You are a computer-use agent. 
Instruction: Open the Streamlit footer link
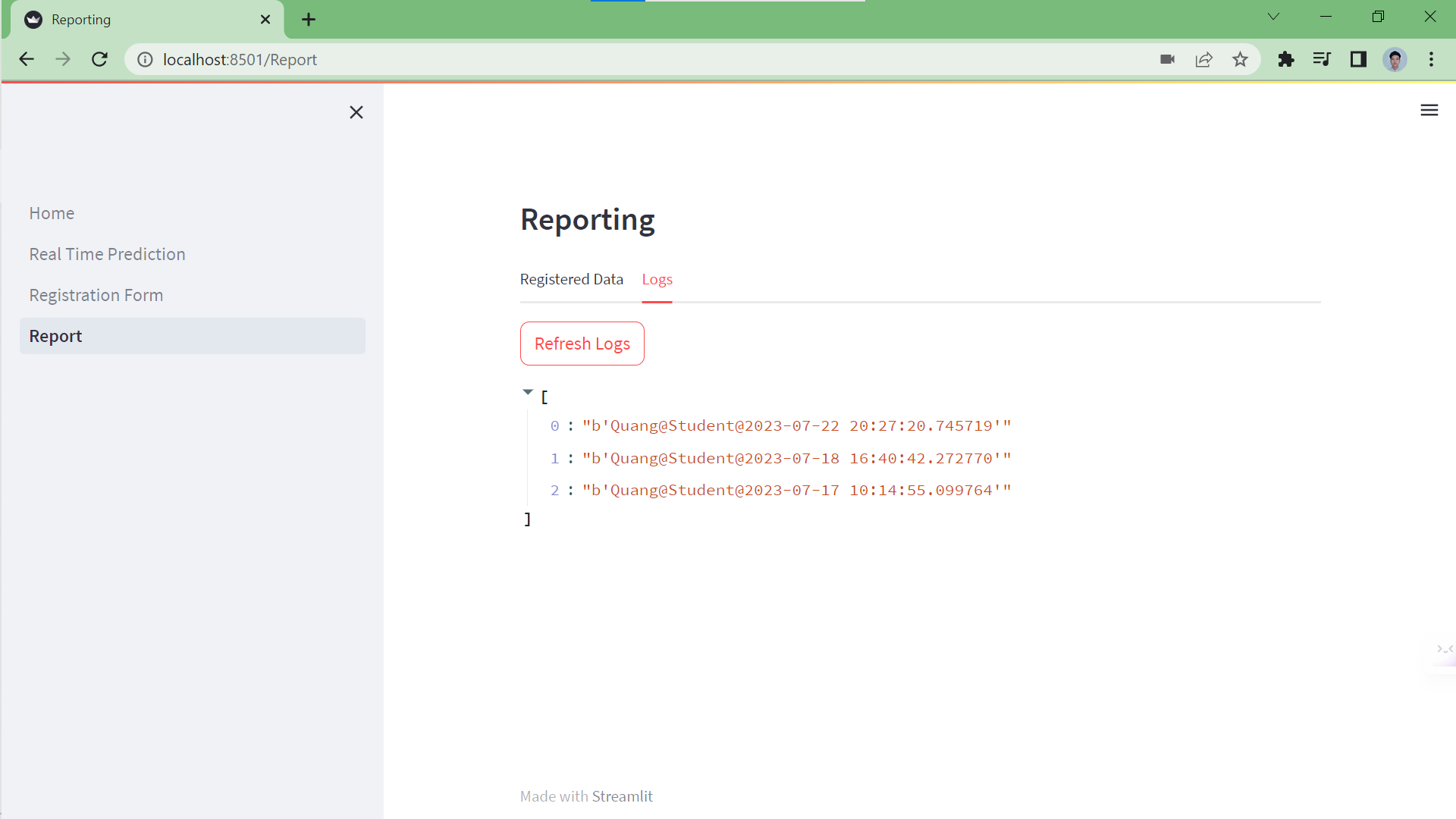click(x=622, y=796)
